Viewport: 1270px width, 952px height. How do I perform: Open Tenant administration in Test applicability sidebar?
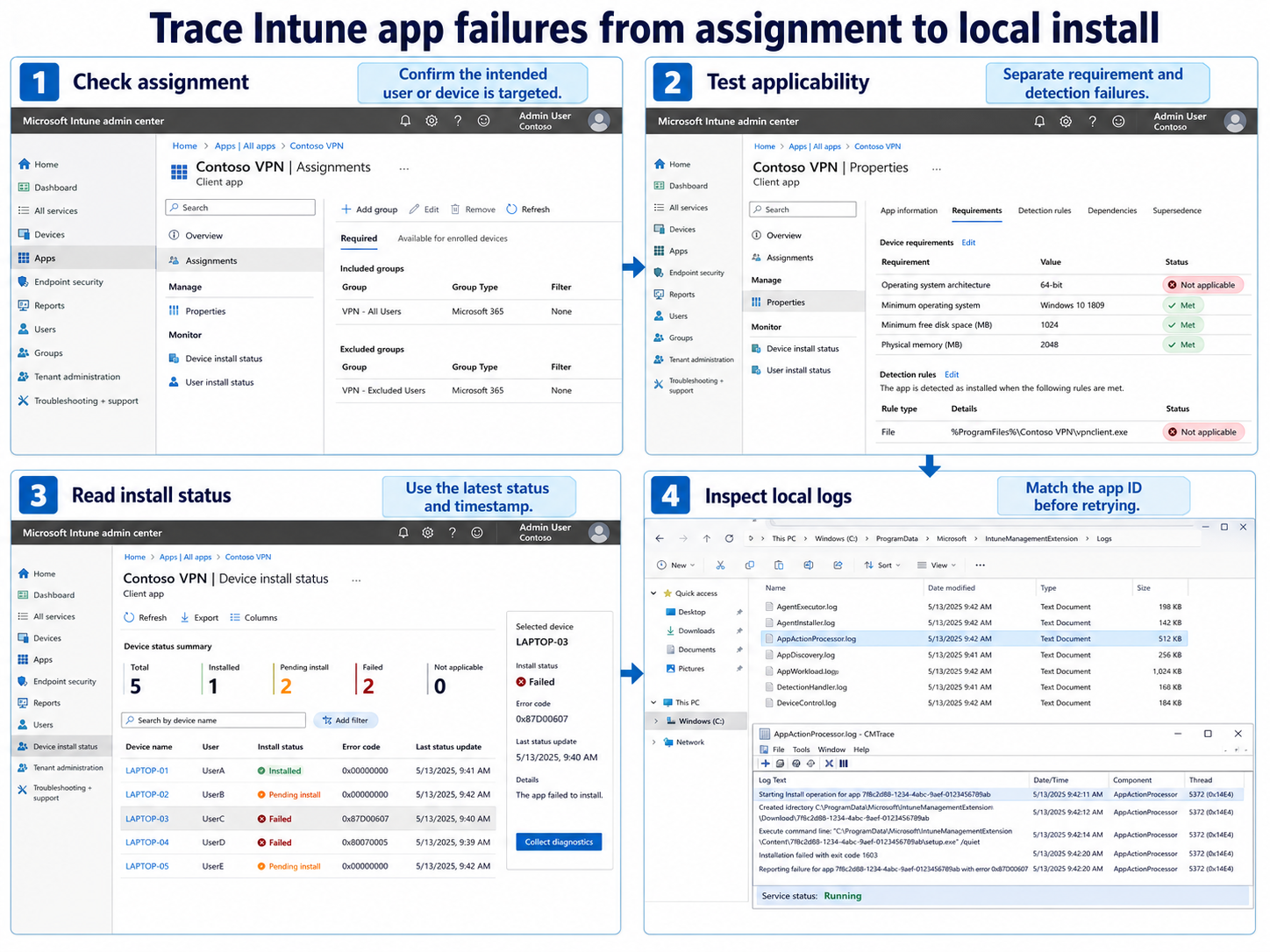click(x=694, y=359)
